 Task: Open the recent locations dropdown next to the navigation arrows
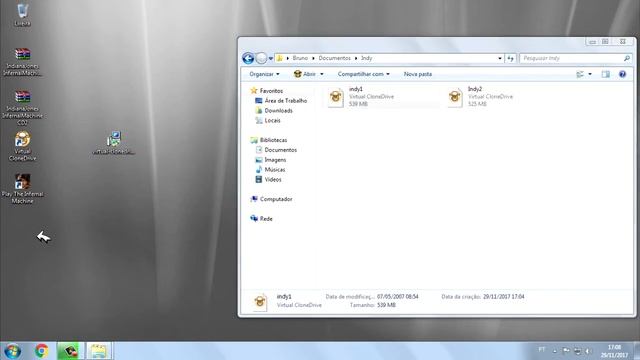(x=271, y=58)
